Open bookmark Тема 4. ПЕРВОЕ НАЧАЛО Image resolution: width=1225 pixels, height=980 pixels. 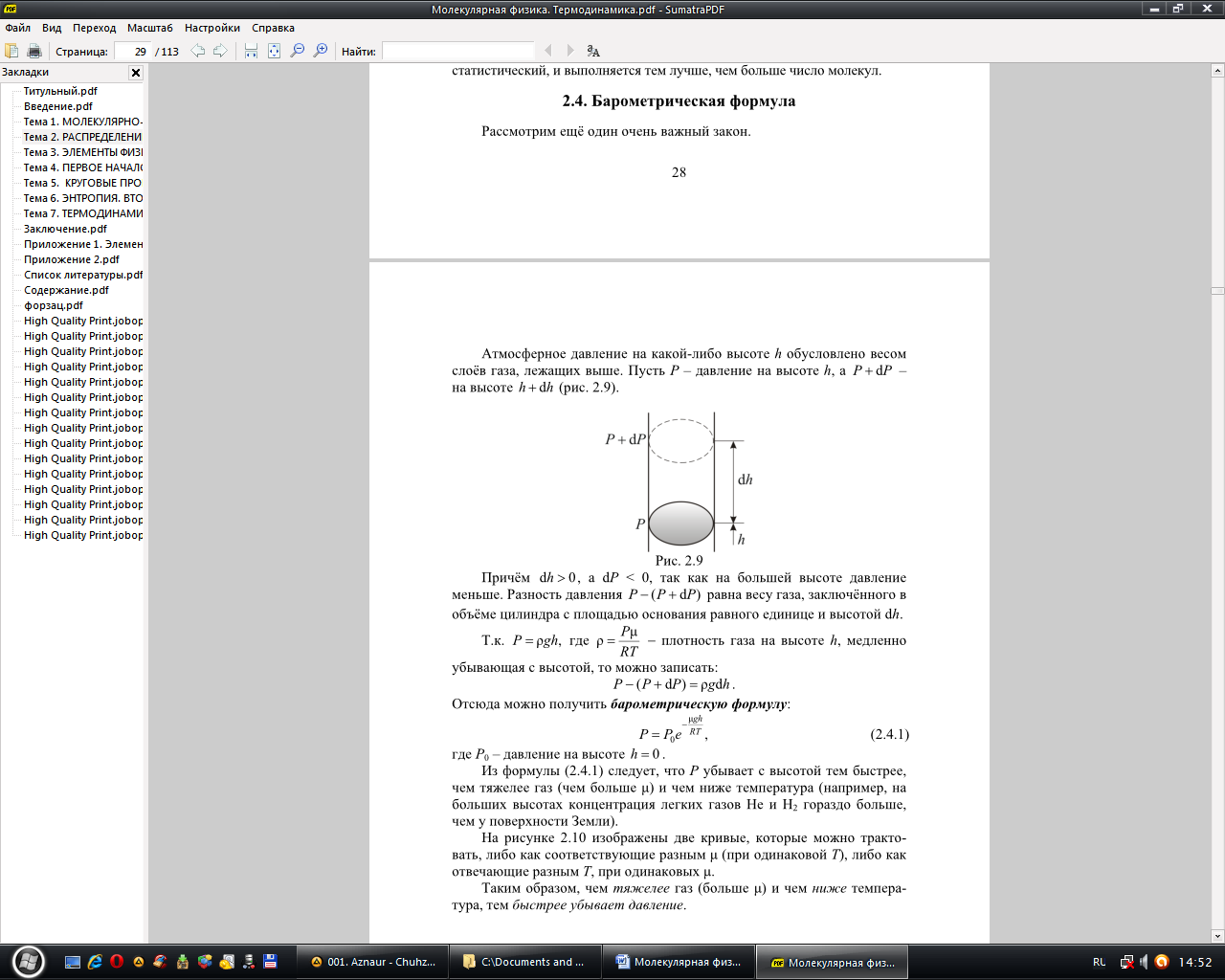tap(83, 167)
